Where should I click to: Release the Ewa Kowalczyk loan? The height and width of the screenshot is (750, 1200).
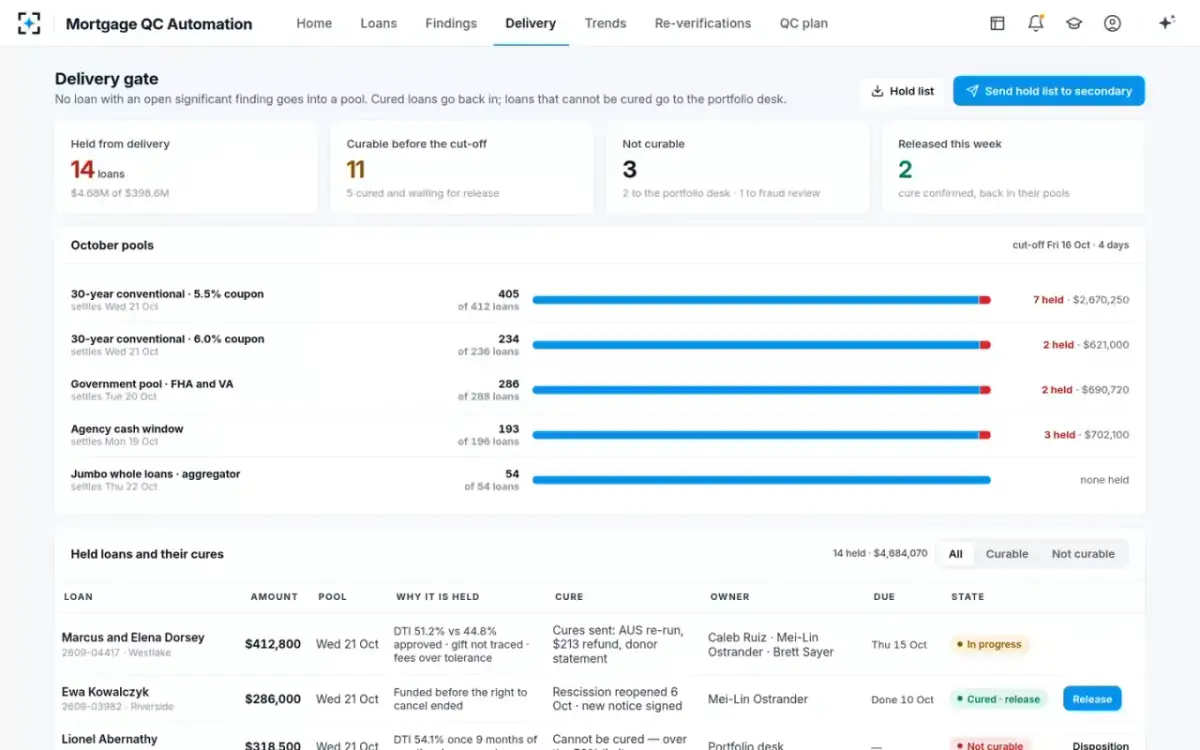click(x=1092, y=699)
